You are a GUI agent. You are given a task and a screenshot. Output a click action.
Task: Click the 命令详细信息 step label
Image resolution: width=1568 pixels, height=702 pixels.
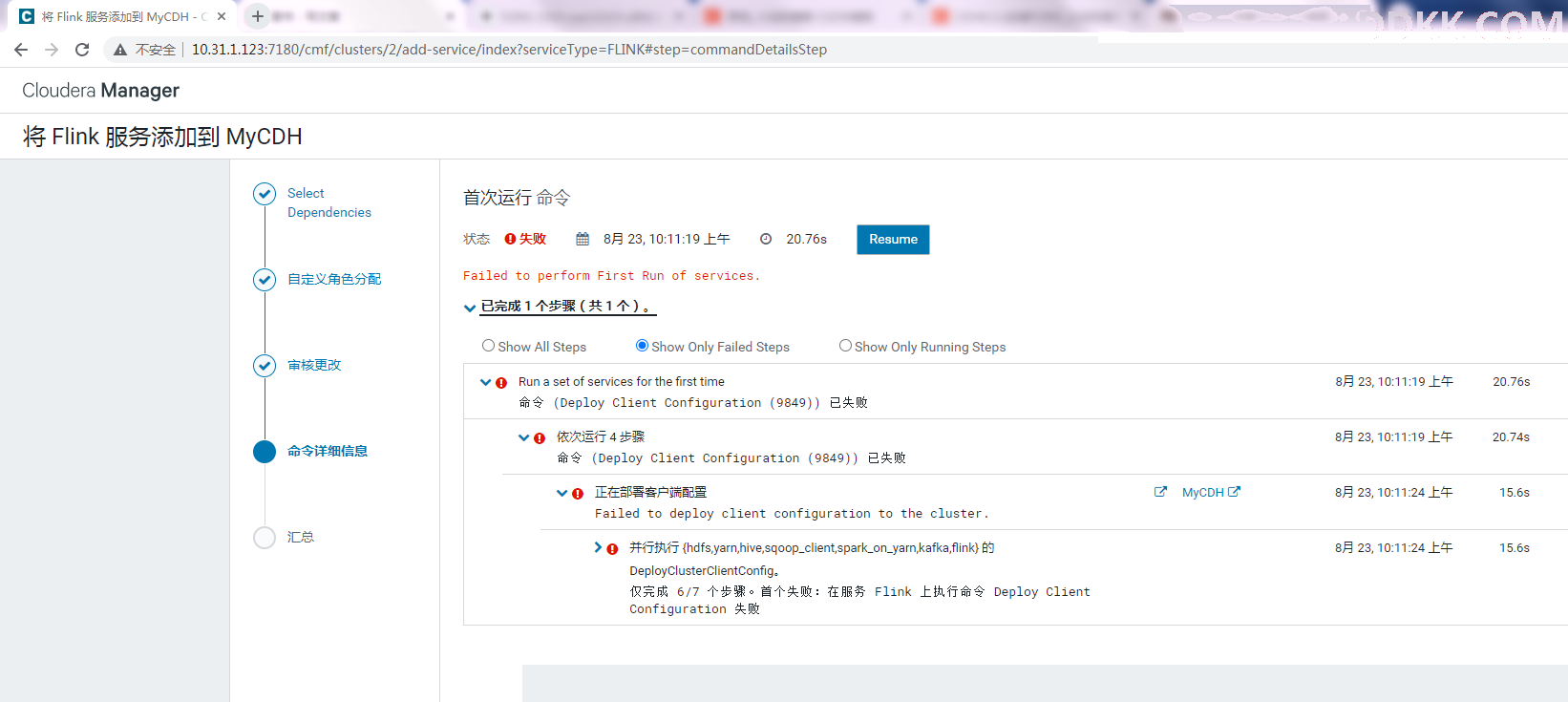(328, 451)
